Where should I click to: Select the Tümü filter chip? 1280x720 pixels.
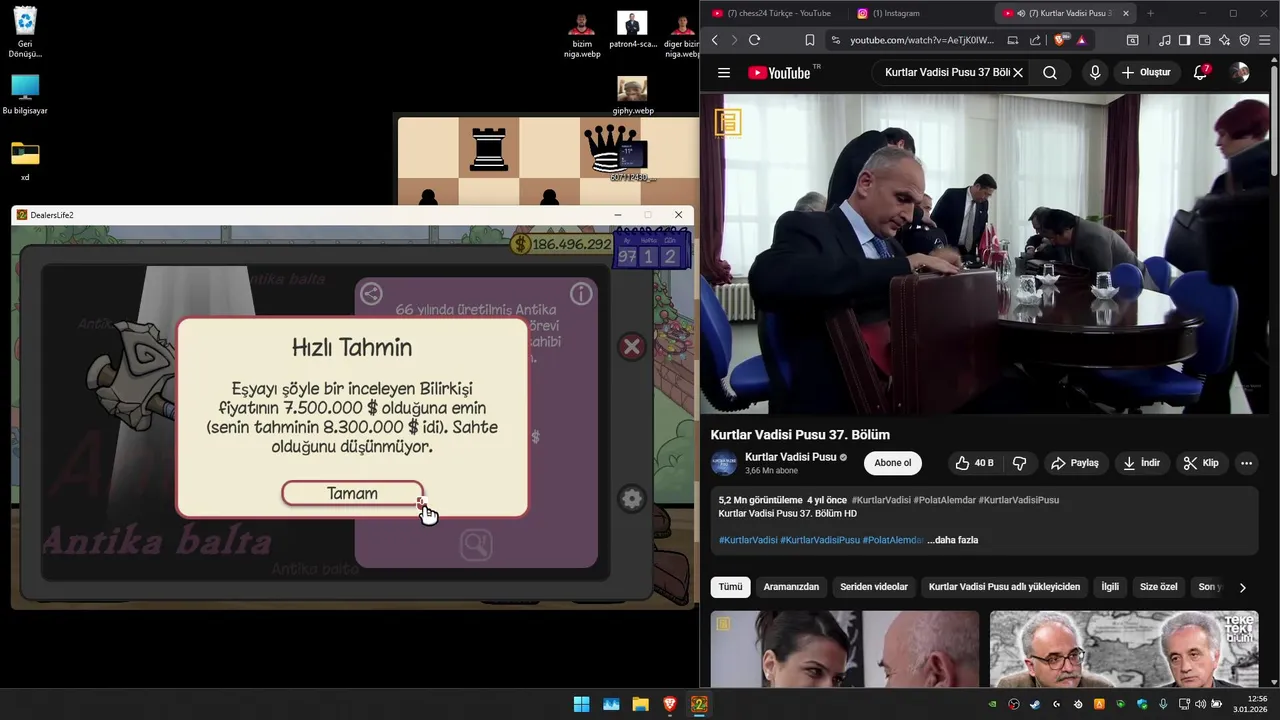point(730,587)
